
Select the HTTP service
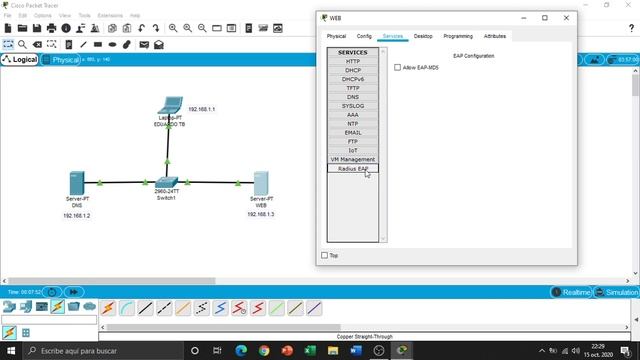pos(353,61)
